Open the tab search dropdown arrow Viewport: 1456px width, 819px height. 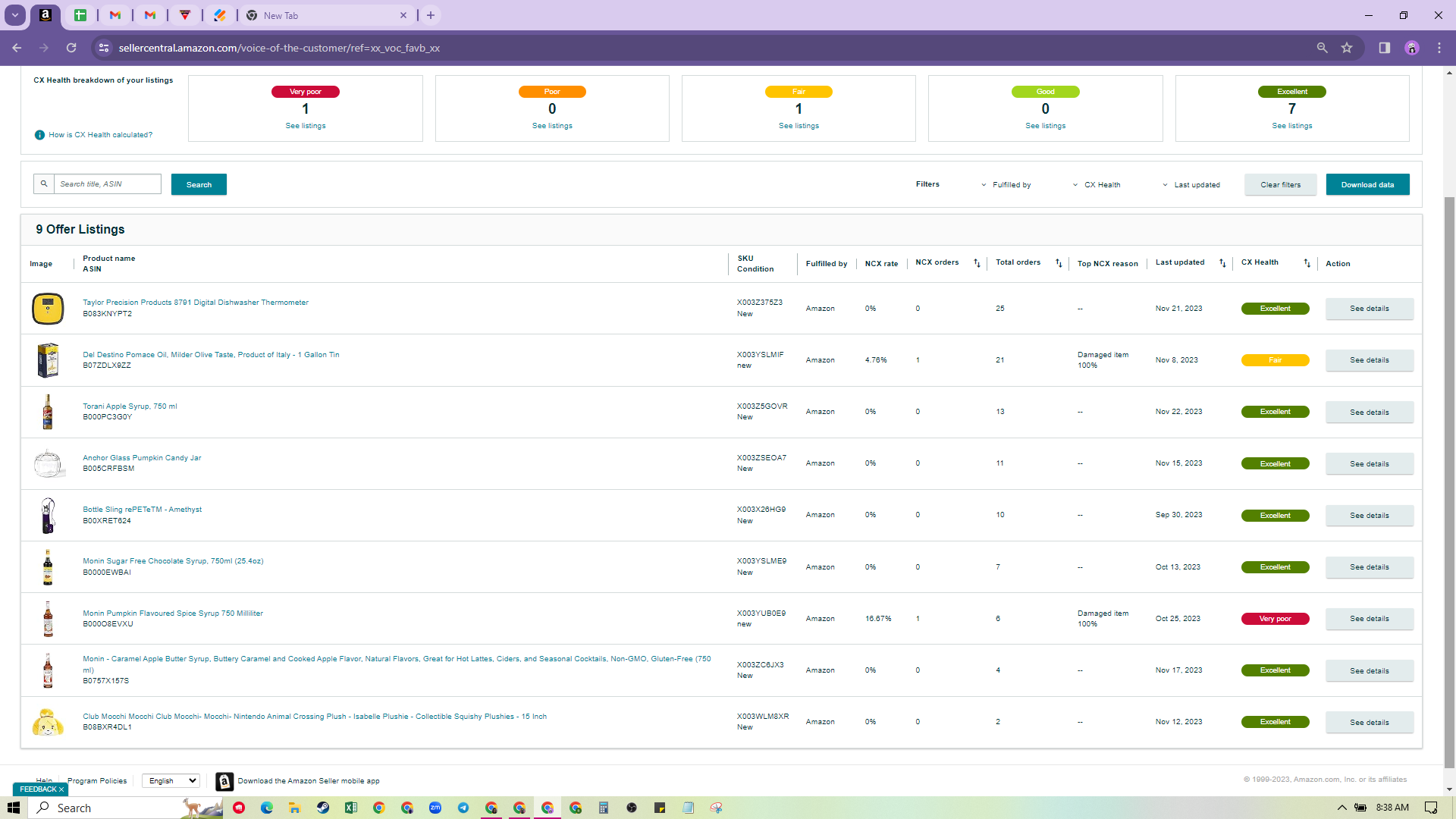[14, 15]
